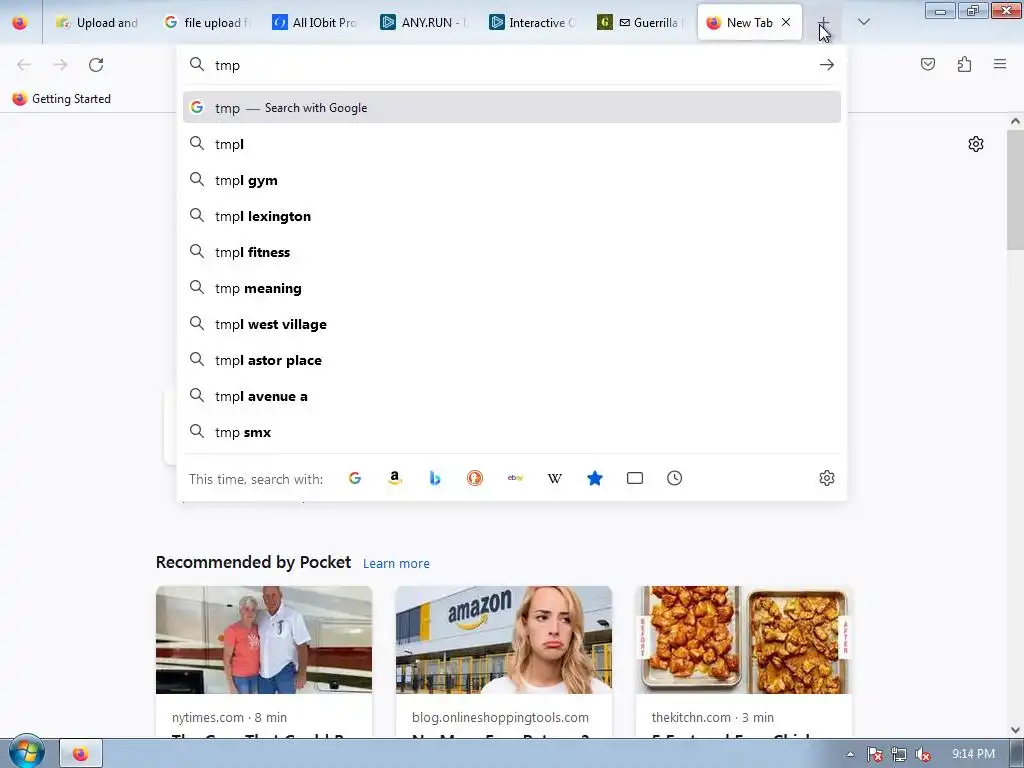Open volume muted tray icon
This screenshot has width=1024, height=768.
coord(923,754)
